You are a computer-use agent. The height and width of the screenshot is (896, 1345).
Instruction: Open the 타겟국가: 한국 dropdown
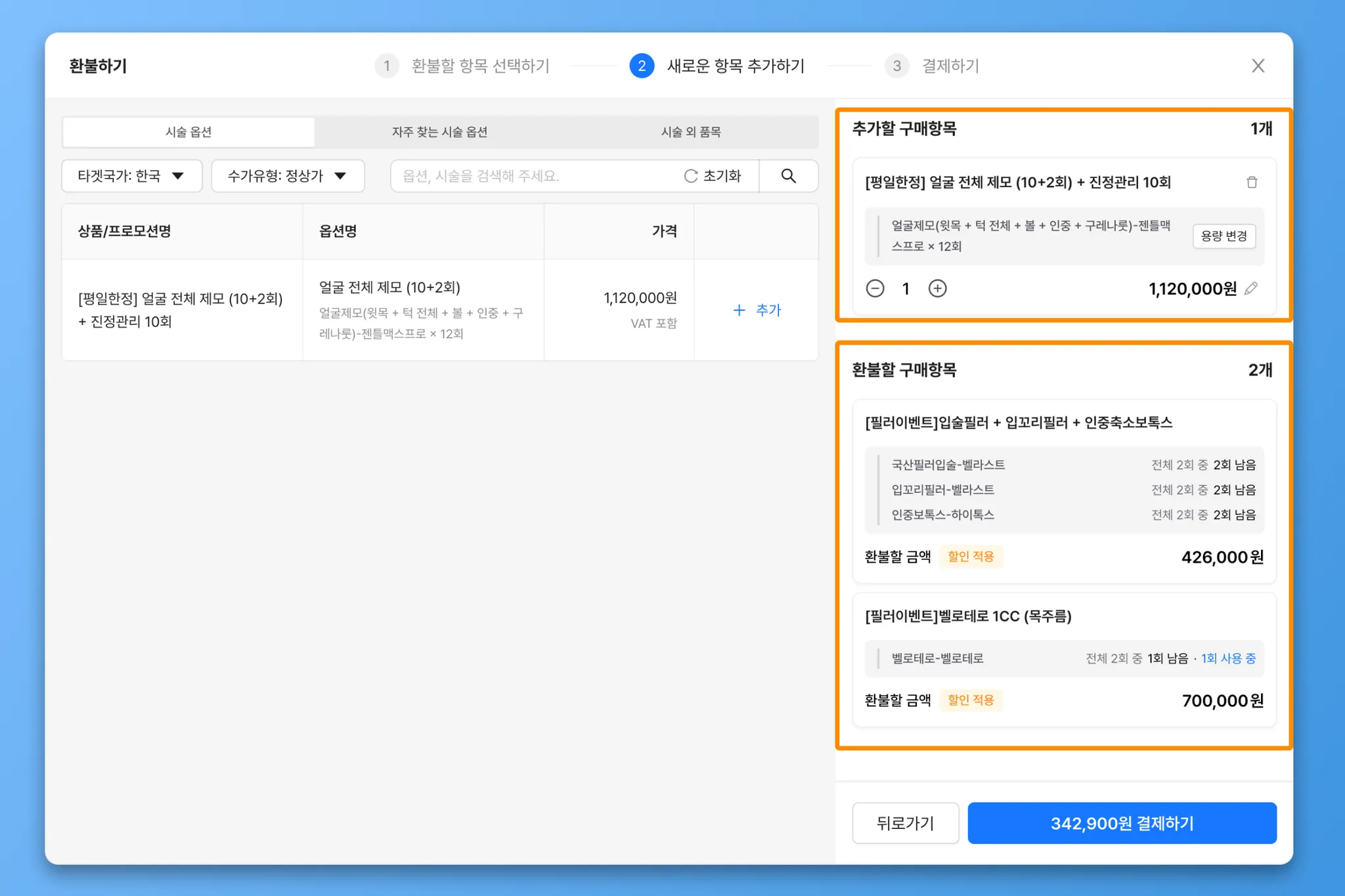click(131, 176)
